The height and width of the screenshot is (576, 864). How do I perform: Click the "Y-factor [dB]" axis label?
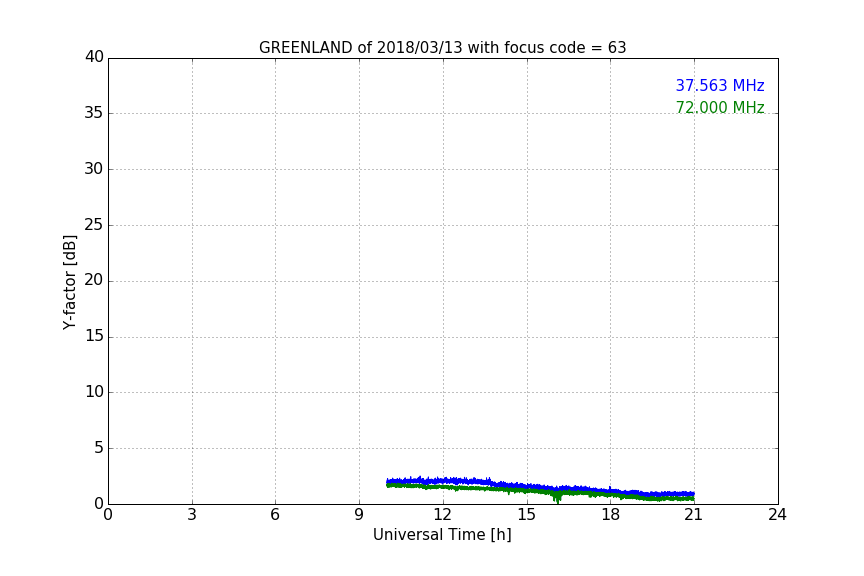pos(69,282)
